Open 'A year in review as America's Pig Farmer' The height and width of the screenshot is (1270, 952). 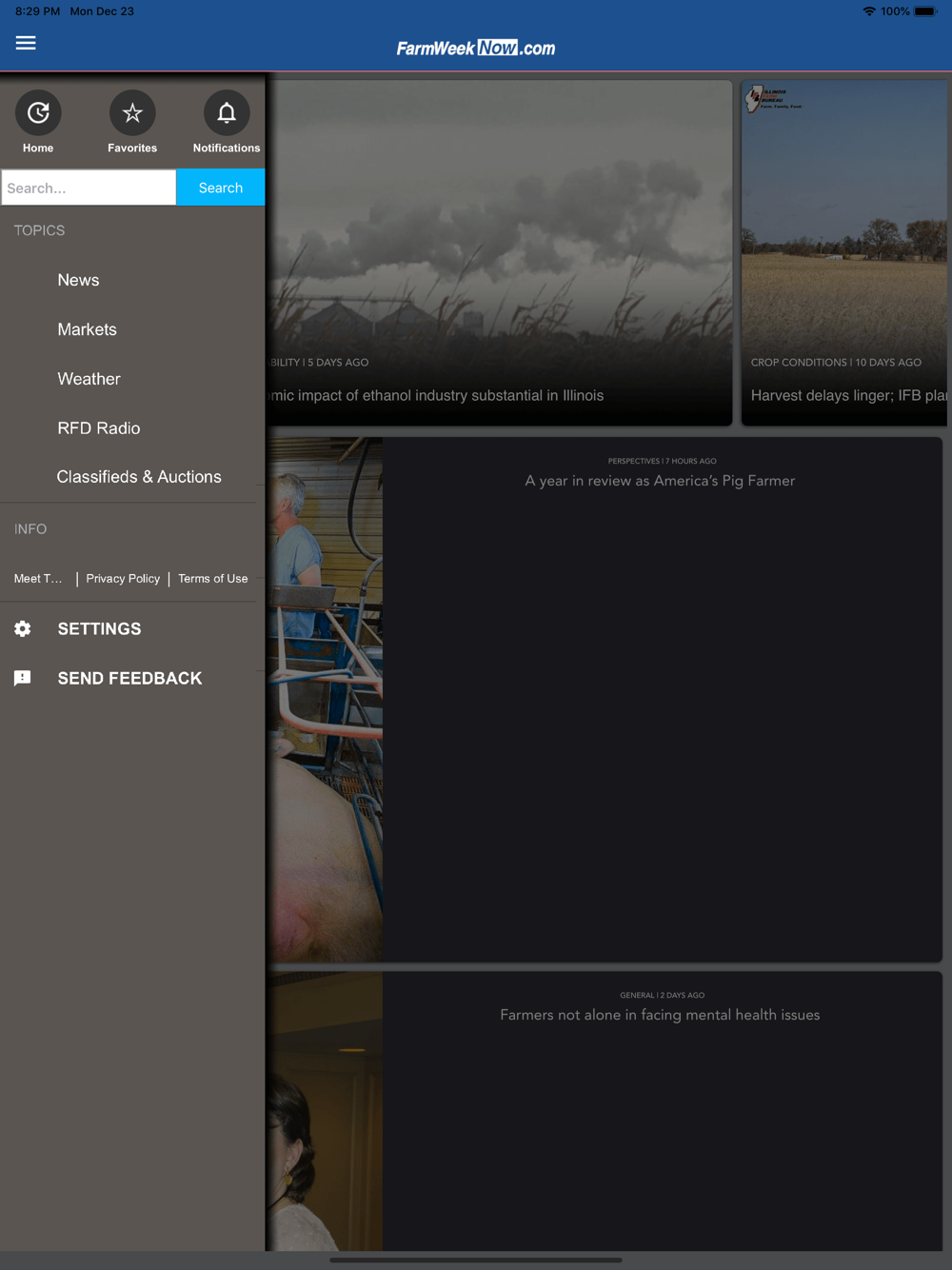pos(660,481)
